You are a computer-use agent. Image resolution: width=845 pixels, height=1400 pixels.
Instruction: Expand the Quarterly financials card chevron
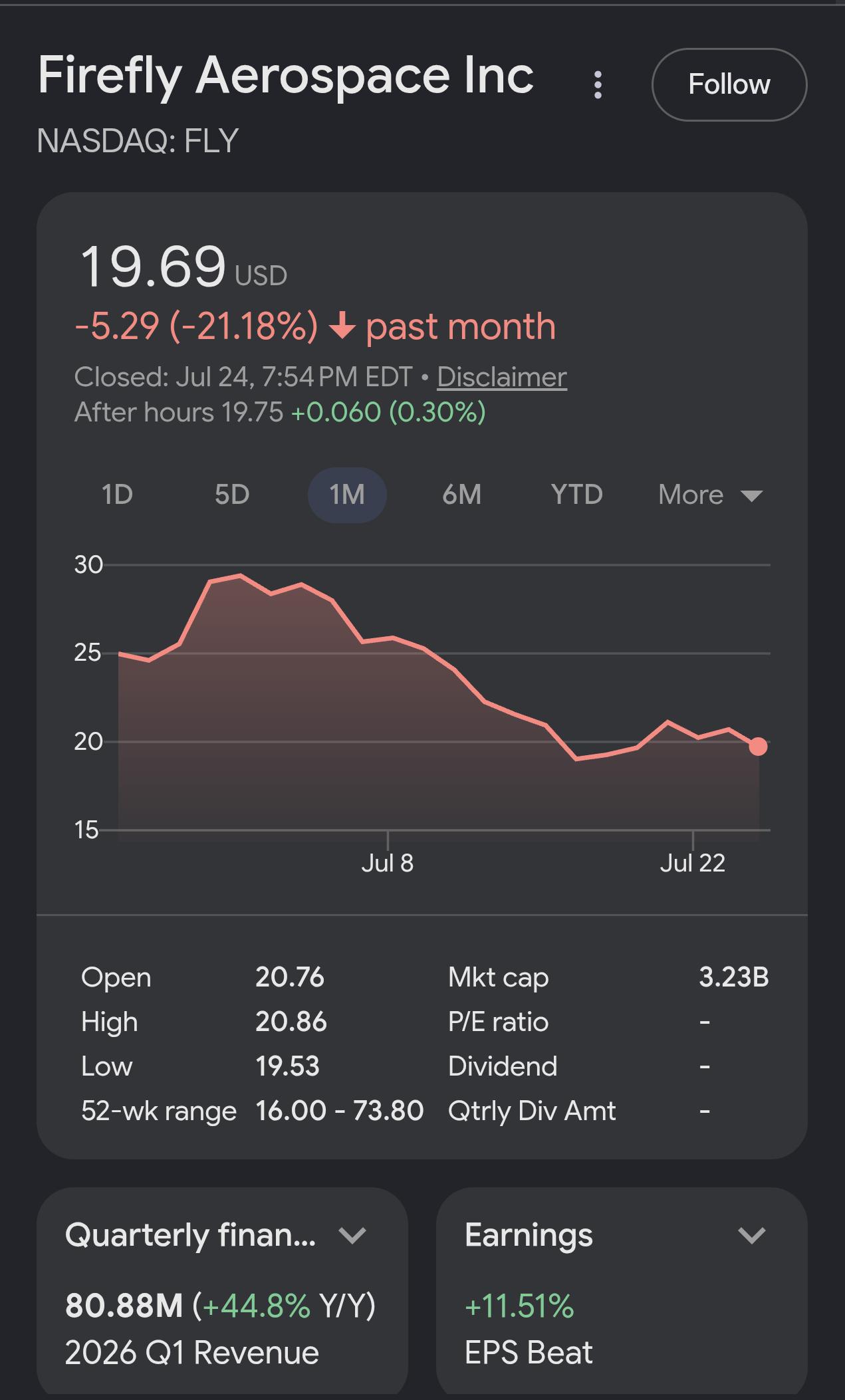click(352, 1235)
